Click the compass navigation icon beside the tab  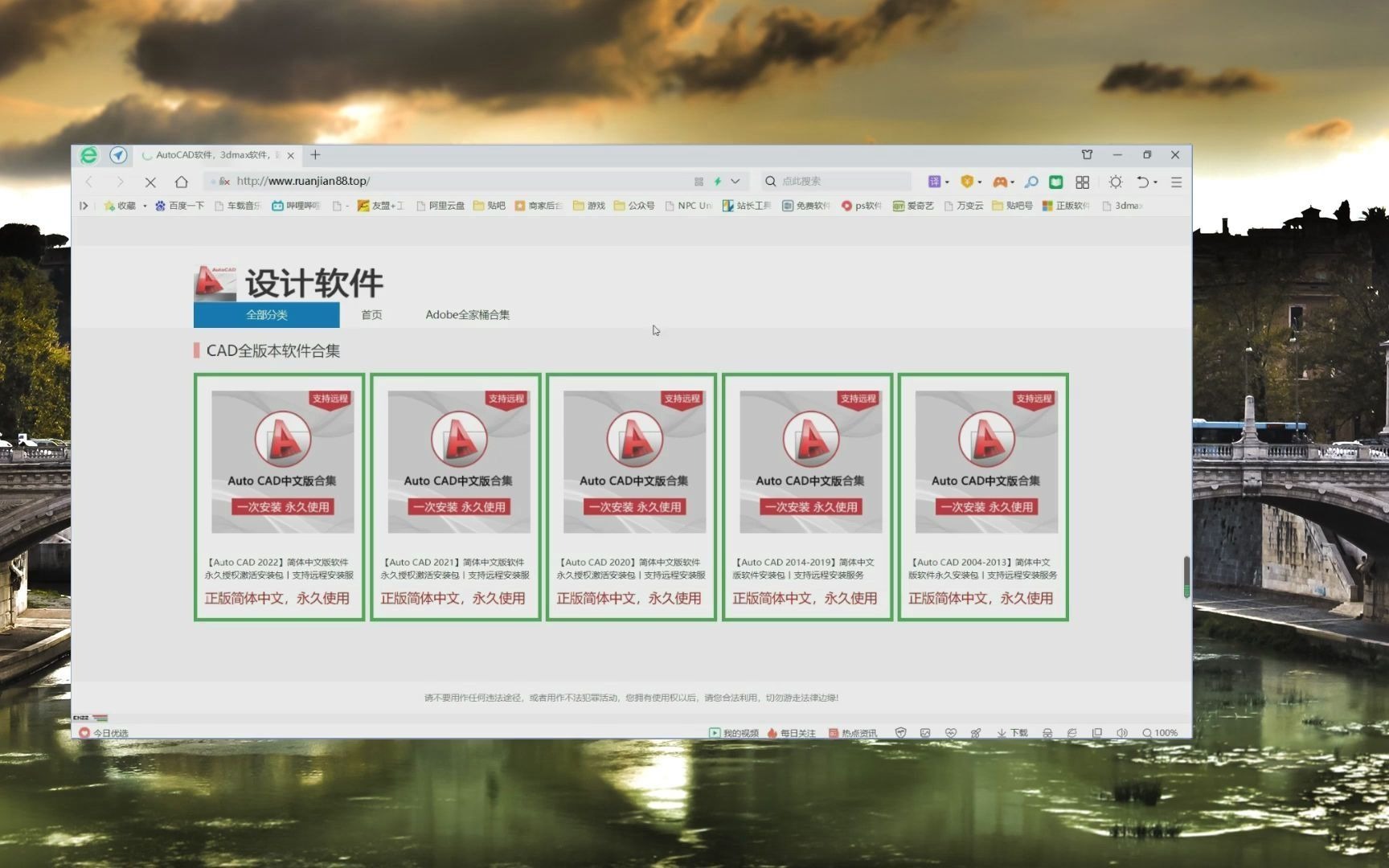[x=118, y=155]
